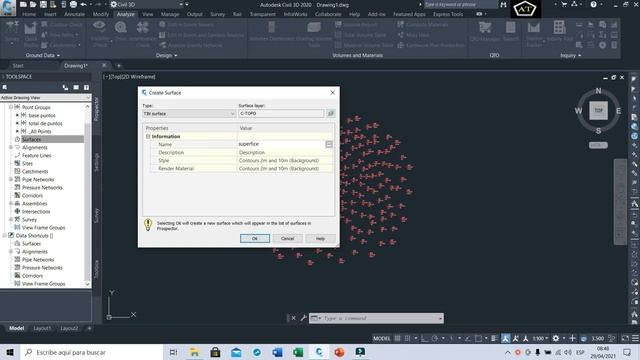Open Word from the taskbar
Viewport: 640px width, 360px height.
click(x=277, y=352)
